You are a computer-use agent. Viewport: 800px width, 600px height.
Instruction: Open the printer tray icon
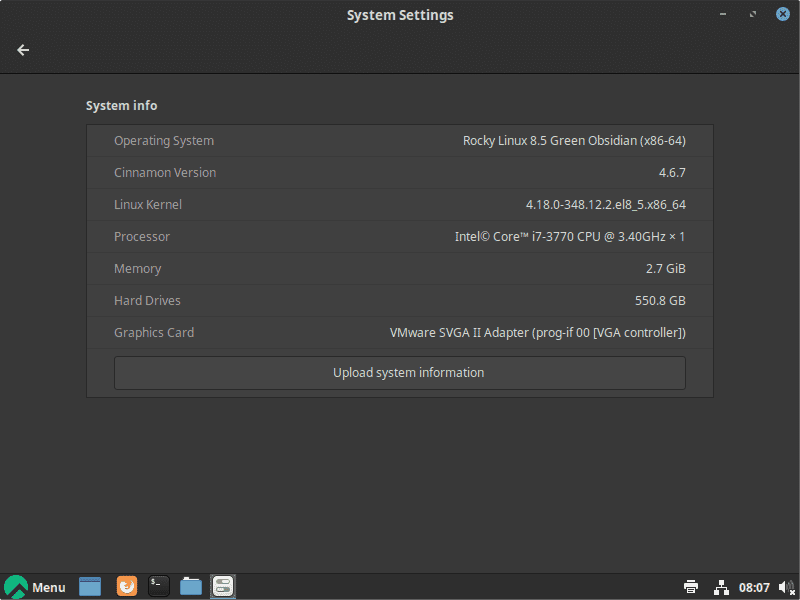click(x=691, y=587)
